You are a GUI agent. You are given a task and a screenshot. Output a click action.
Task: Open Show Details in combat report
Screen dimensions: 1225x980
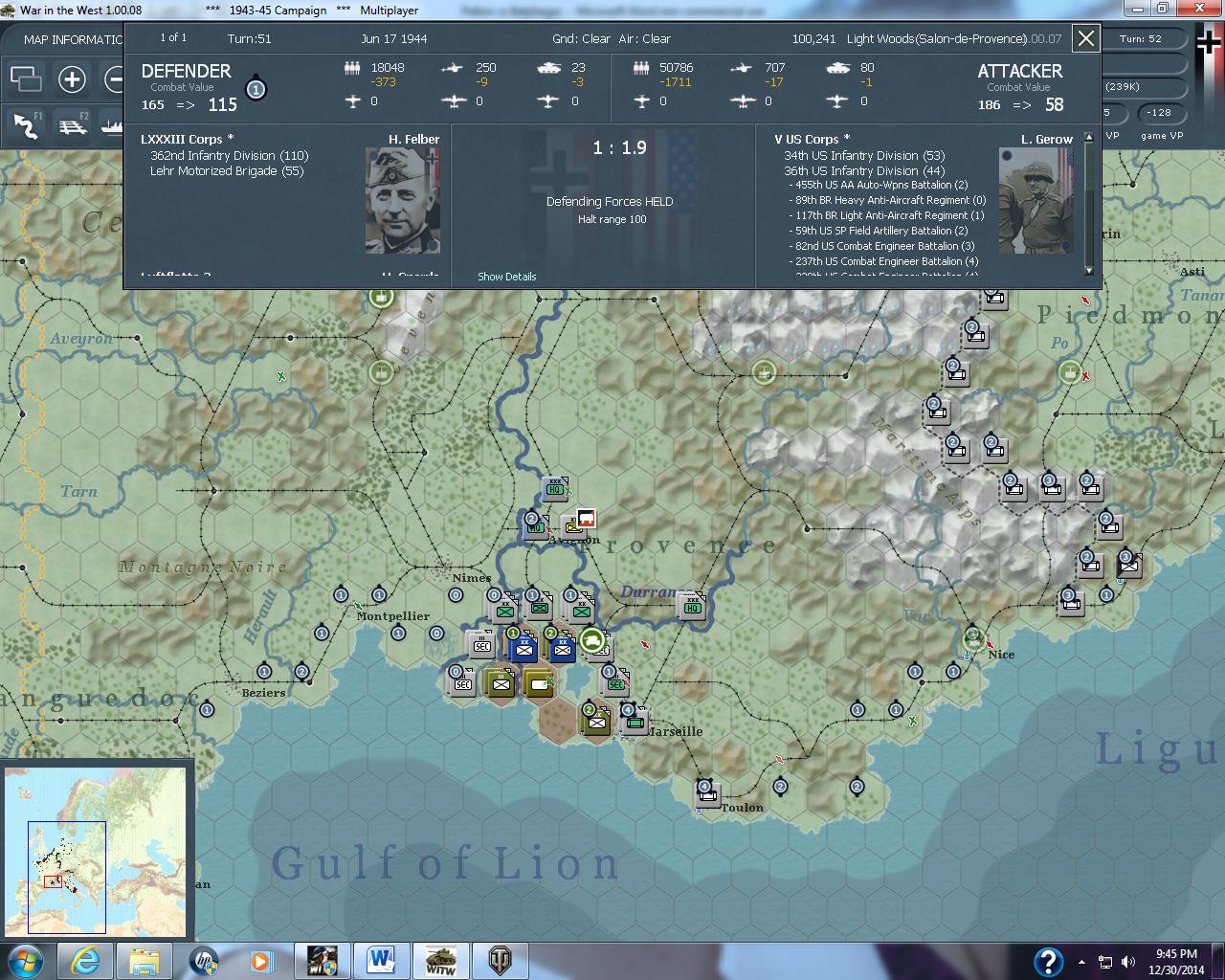tap(506, 277)
